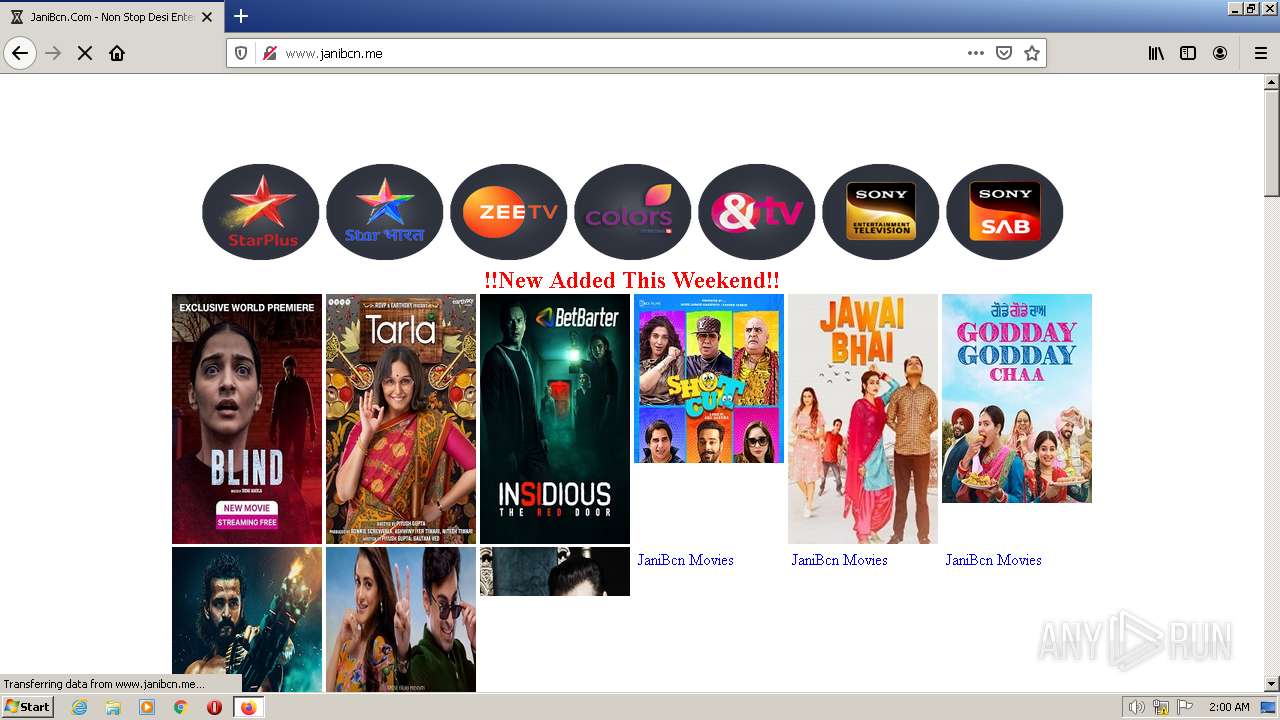
Task: Save page to Pocket
Action: (1004, 53)
